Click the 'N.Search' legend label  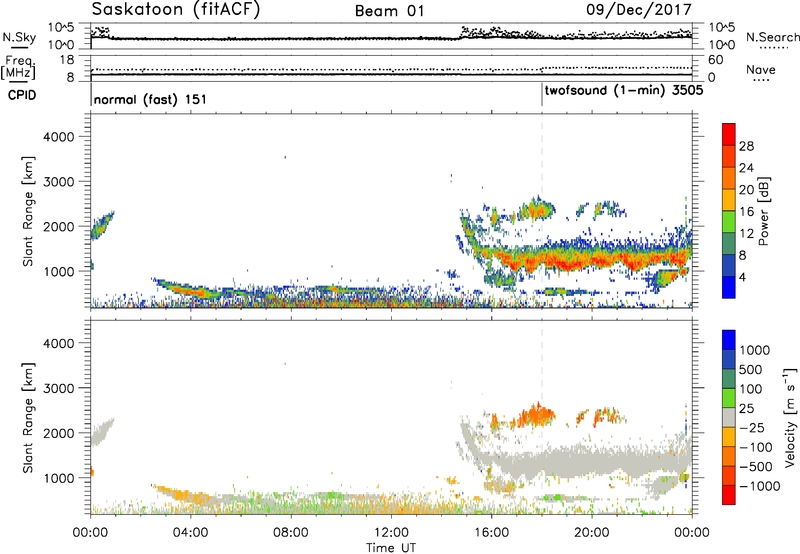(x=772, y=37)
